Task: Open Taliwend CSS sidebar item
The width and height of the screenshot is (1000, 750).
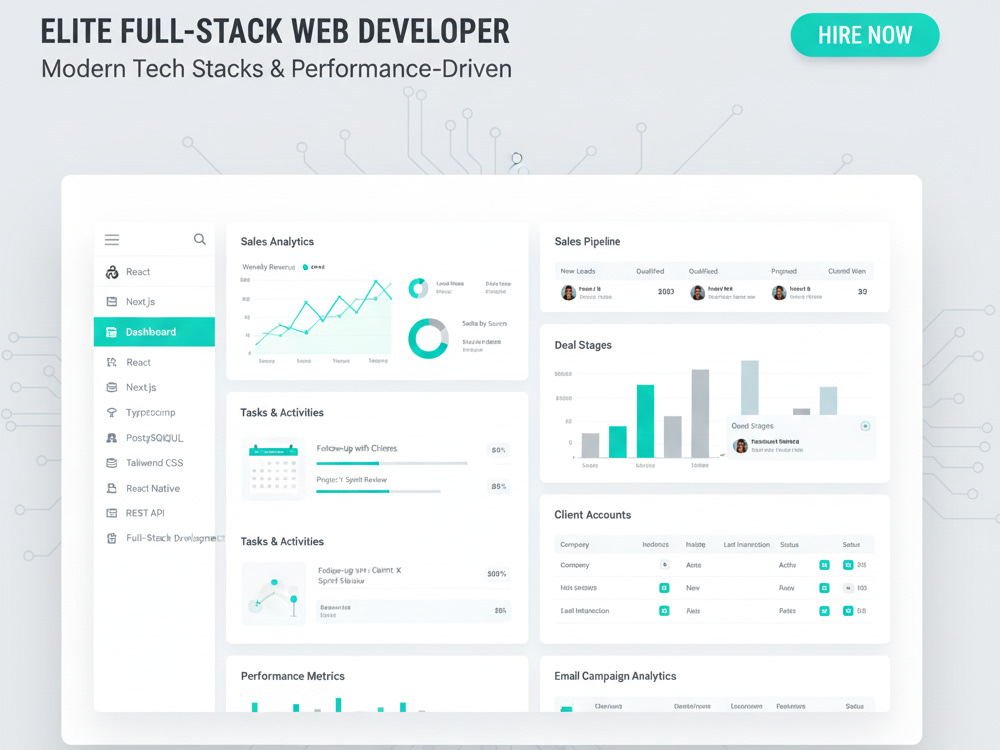Action: [x=154, y=463]
